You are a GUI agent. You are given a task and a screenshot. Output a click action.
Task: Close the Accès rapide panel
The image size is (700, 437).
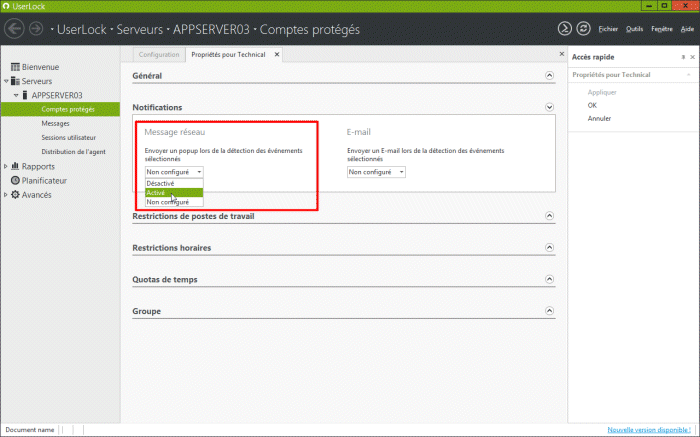point(692,57)
